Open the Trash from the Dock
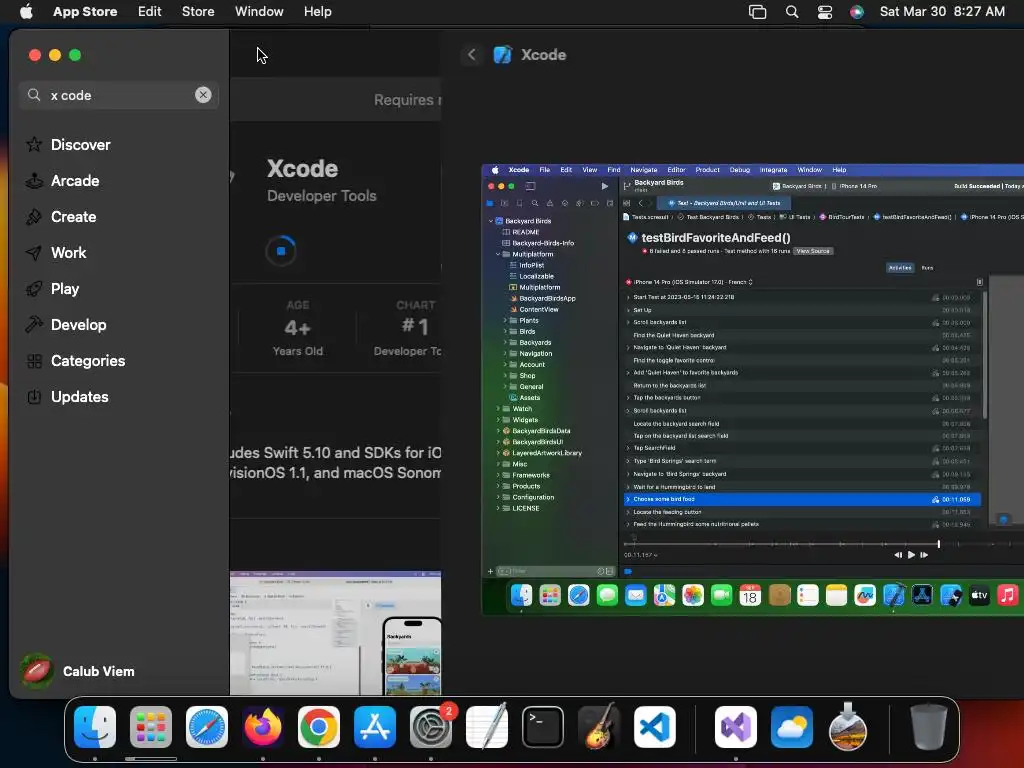 [x=929, y=727]
